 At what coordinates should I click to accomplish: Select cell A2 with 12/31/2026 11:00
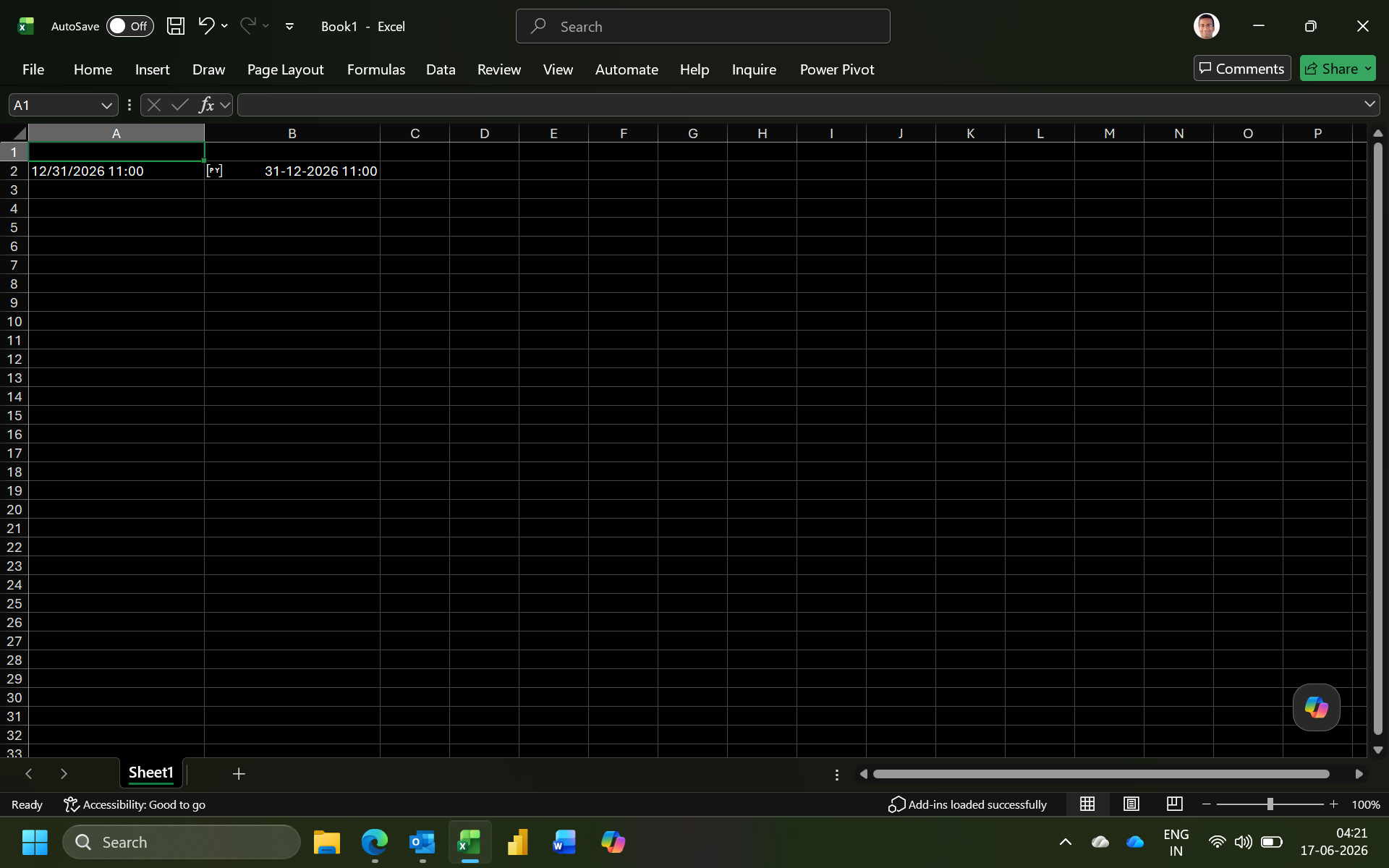pyautogui.click(x=116, y=171)
